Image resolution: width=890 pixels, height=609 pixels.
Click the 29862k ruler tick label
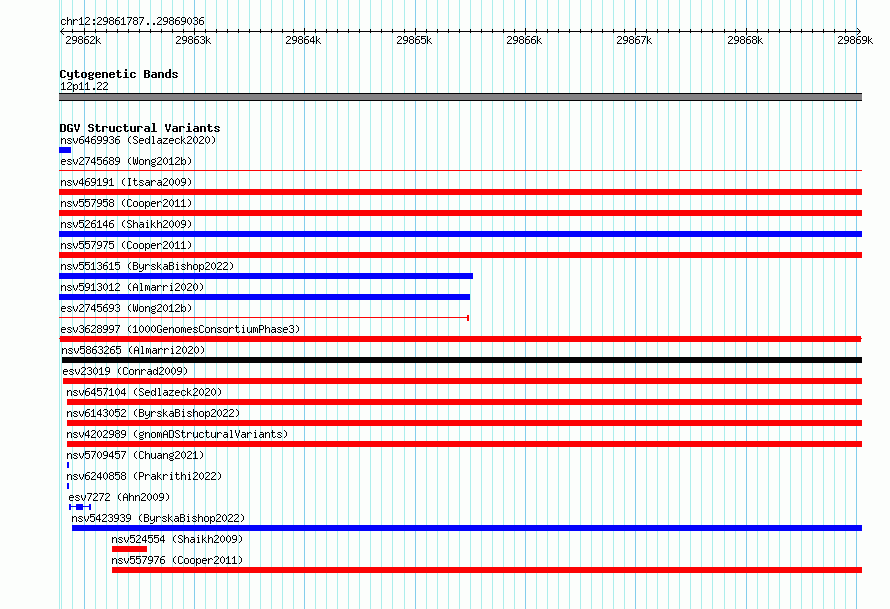tap(83, 40)
